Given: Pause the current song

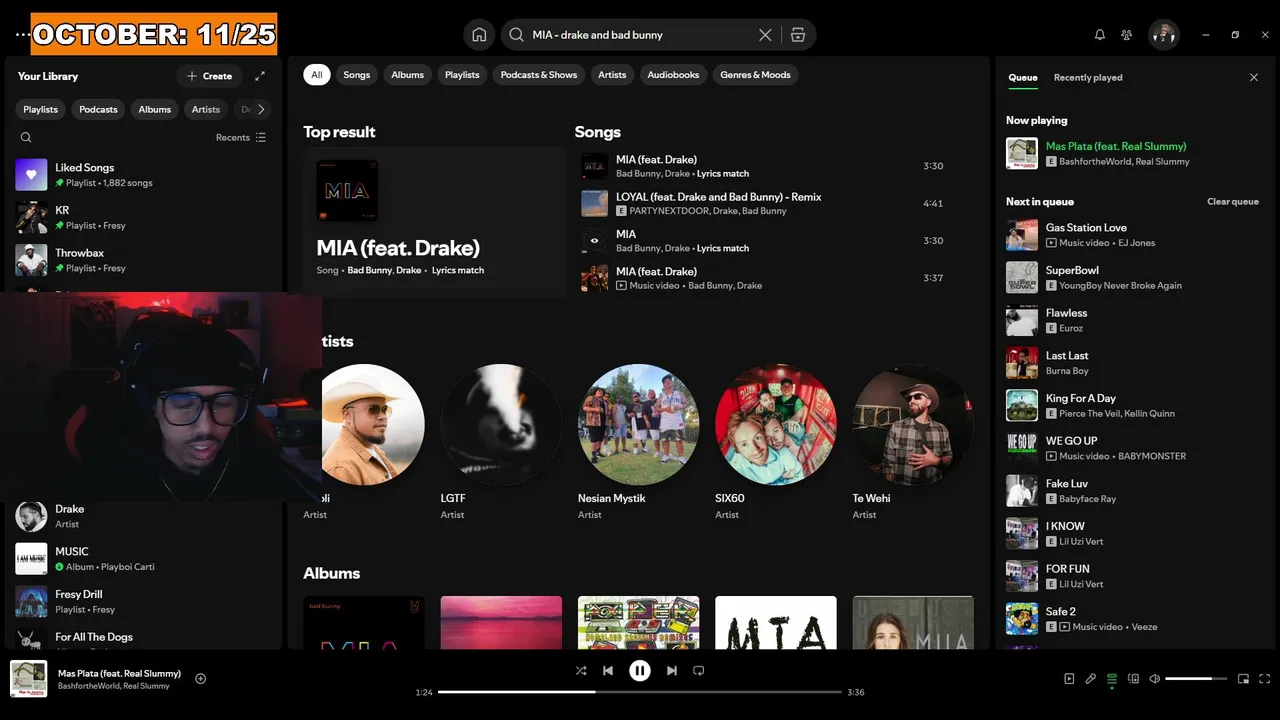Looking at the screenshot, I should [640, 671].
